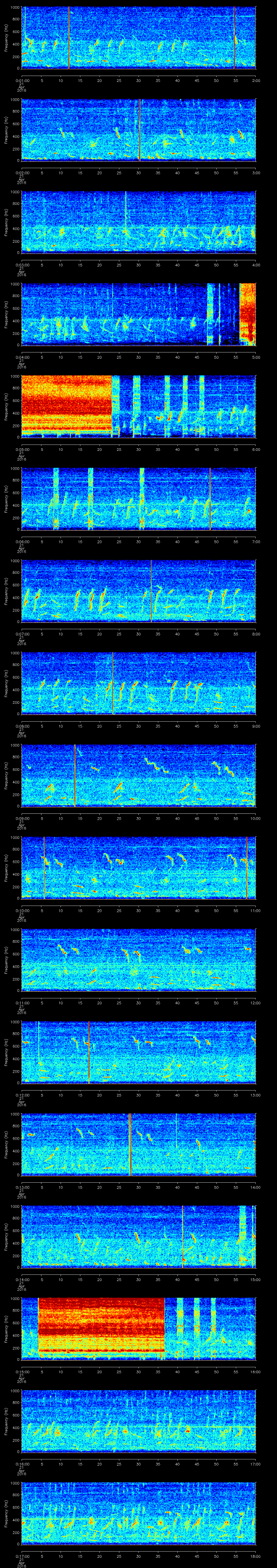Screen dimensions: 277x1568
Task: Open the spectrogram starting at 0:06:00
Action: [x=138, y=499]
